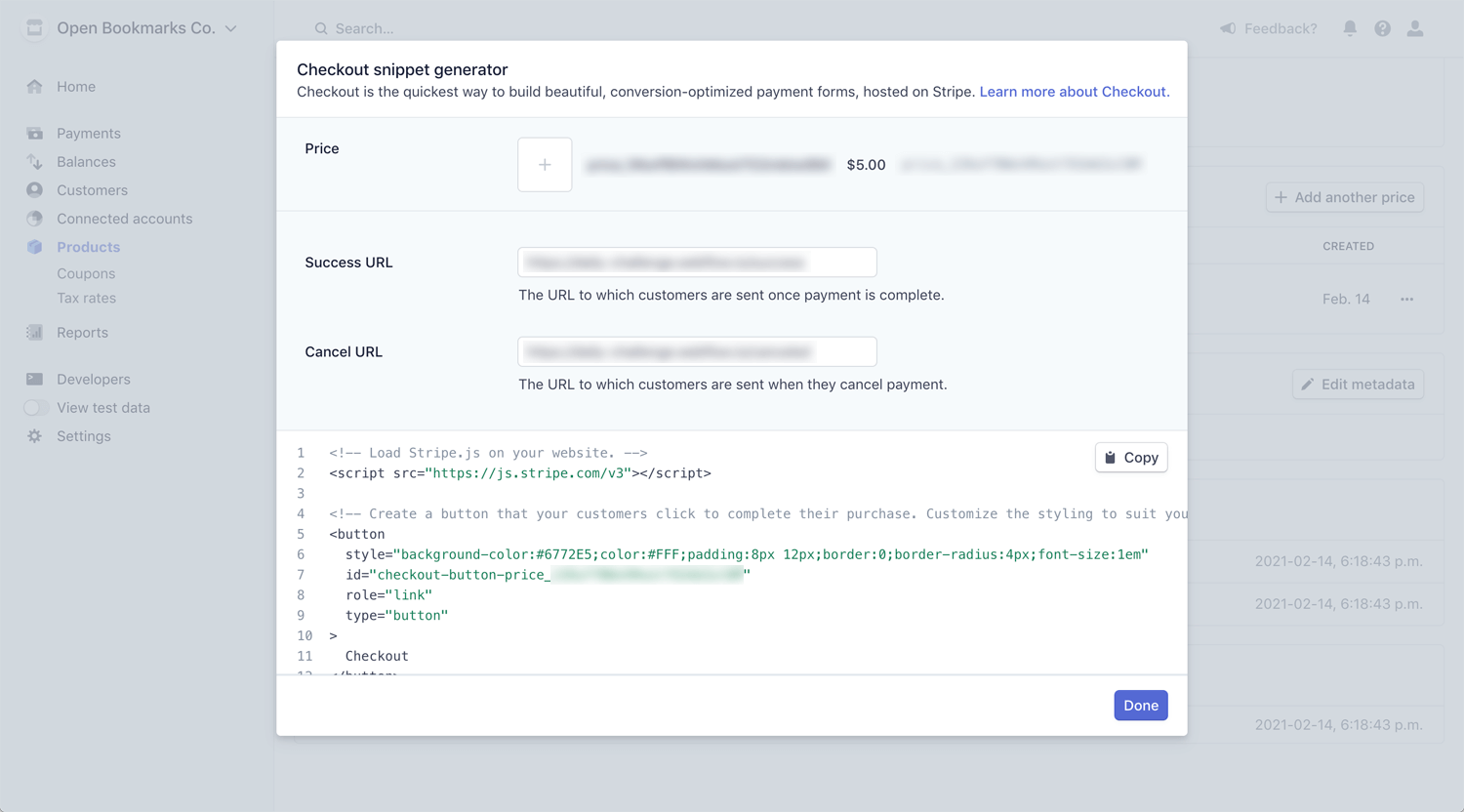Click the CREATED column header

coord(1348,246)
